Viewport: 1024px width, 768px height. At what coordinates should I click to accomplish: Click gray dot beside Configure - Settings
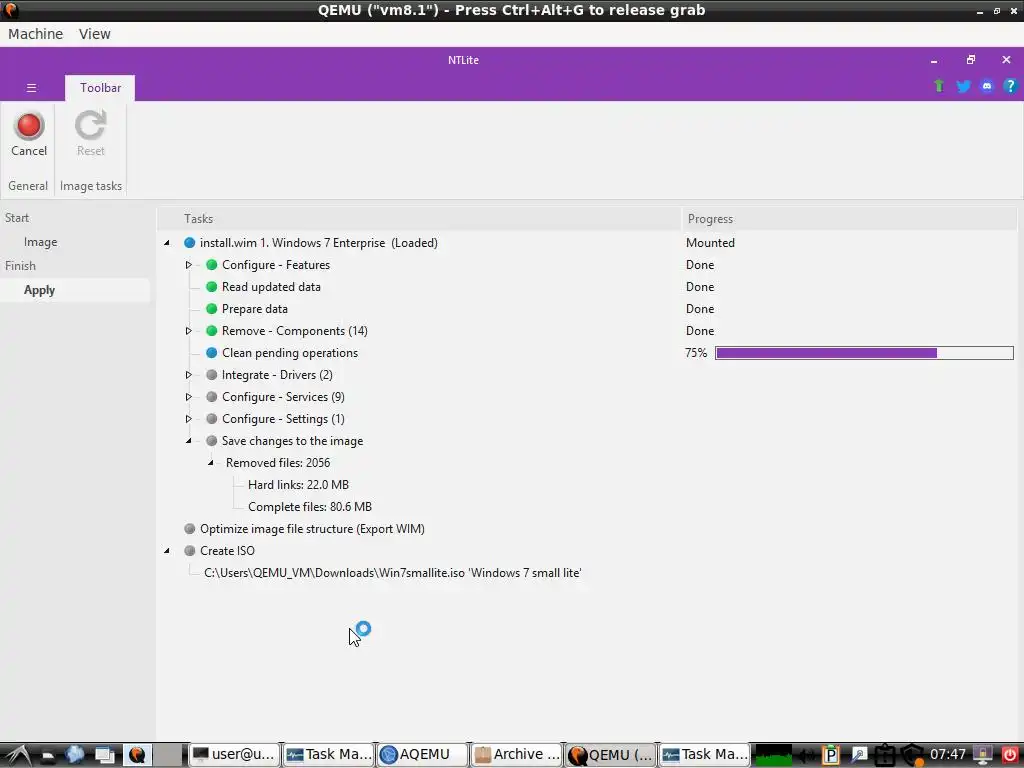[212, 419]
